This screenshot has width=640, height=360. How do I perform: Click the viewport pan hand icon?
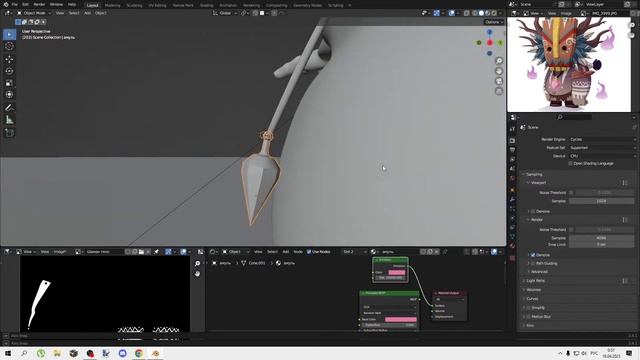coord(499,71)
